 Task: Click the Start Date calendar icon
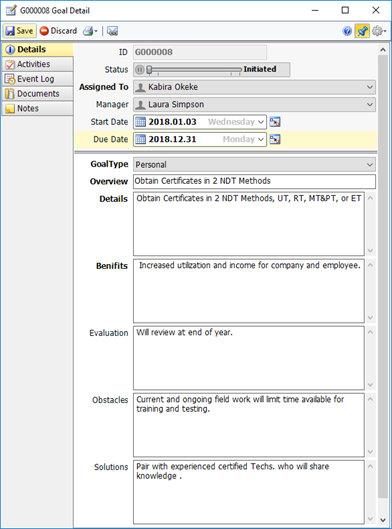[x=140, y=122]
